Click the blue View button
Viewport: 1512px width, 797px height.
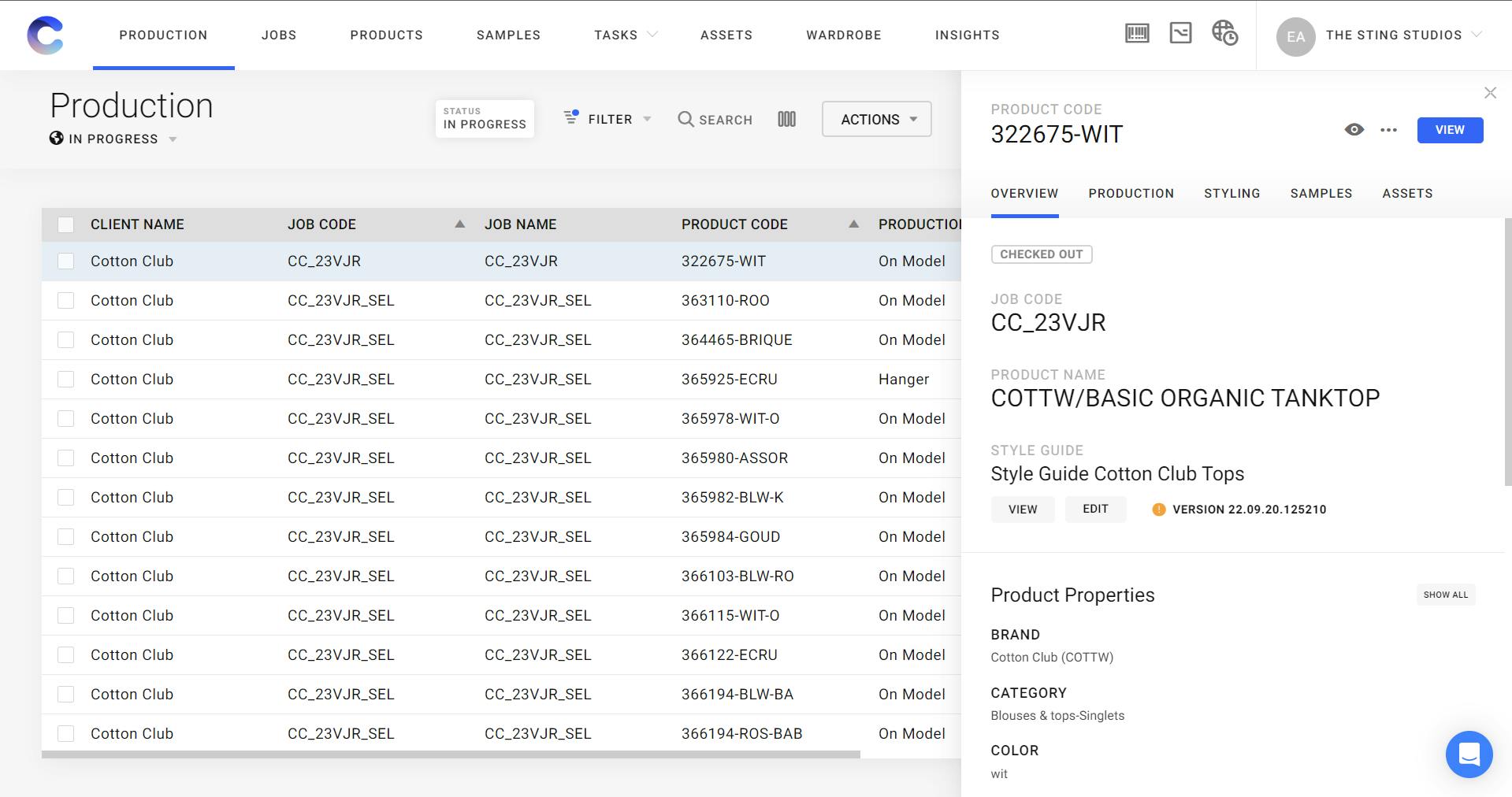point(1450,130)
